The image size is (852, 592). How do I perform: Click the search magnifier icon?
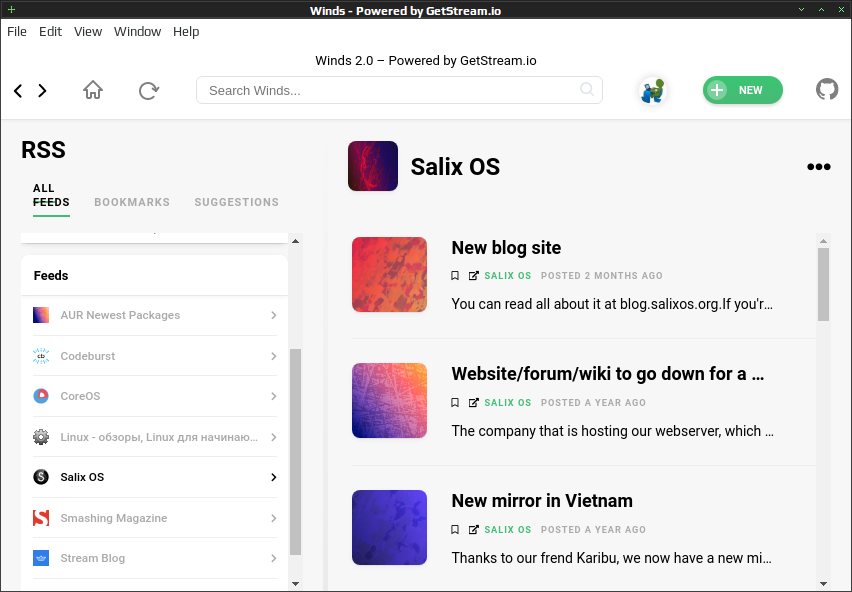click(x=587, y=89)
